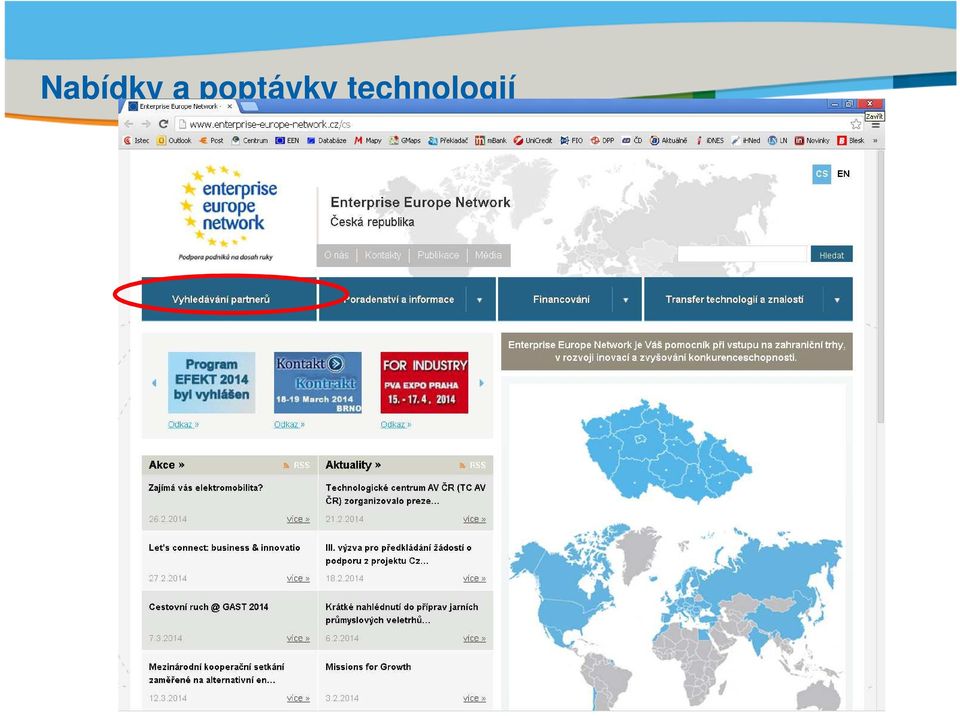Open the Novinky bookmark
The image size is (960, 716).
[x=812, y=140]
